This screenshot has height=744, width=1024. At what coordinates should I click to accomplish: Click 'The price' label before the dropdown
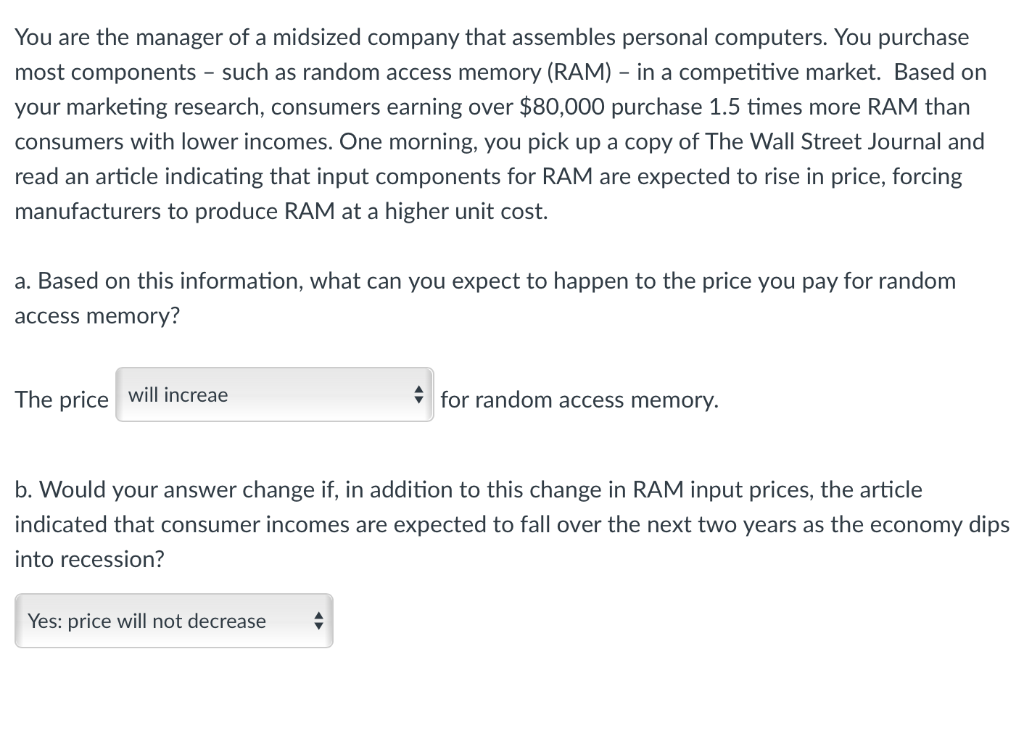click(61, 399)
